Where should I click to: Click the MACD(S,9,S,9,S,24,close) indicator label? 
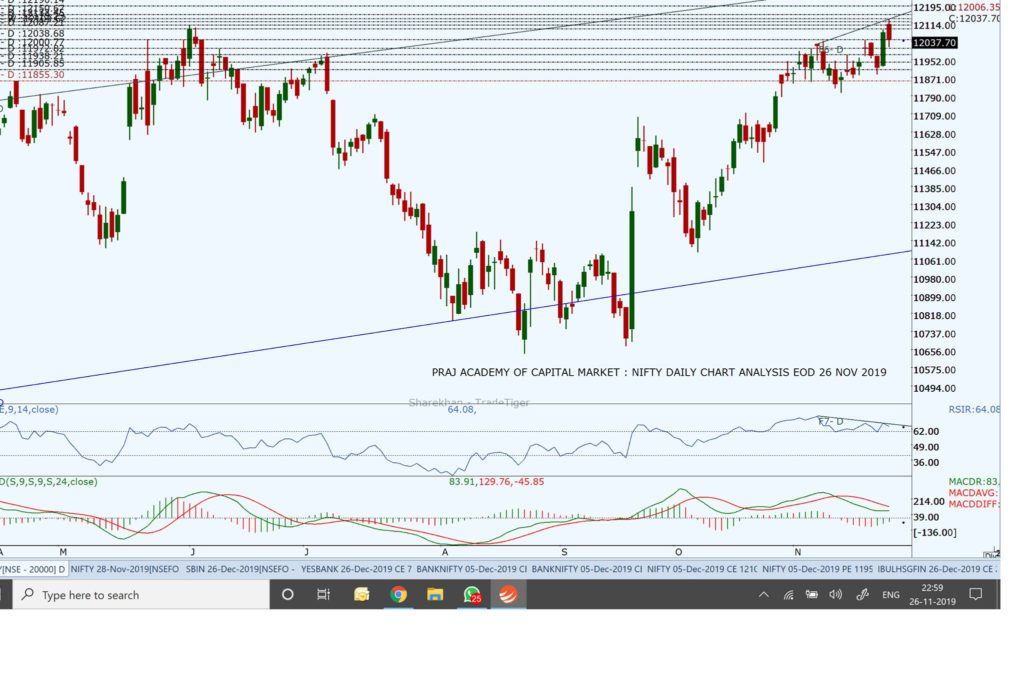tap(49, 482)
